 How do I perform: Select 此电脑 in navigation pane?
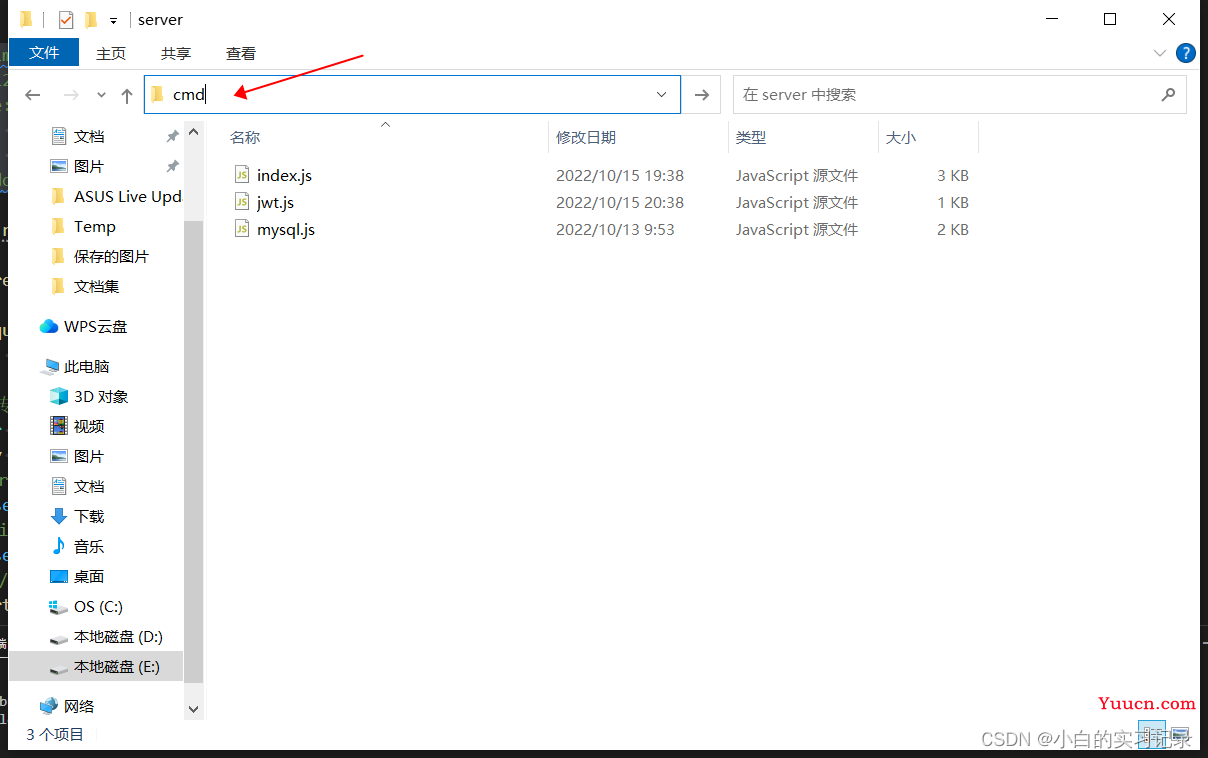click(86, 366)
